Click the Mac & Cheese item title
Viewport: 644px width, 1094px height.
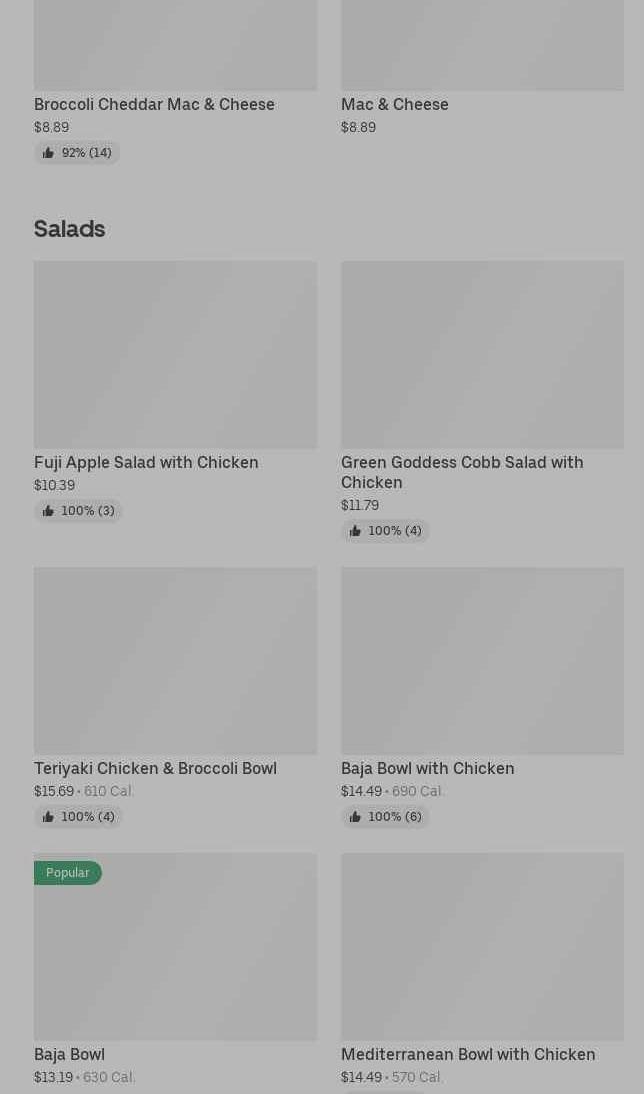click(x=395, y=104)
